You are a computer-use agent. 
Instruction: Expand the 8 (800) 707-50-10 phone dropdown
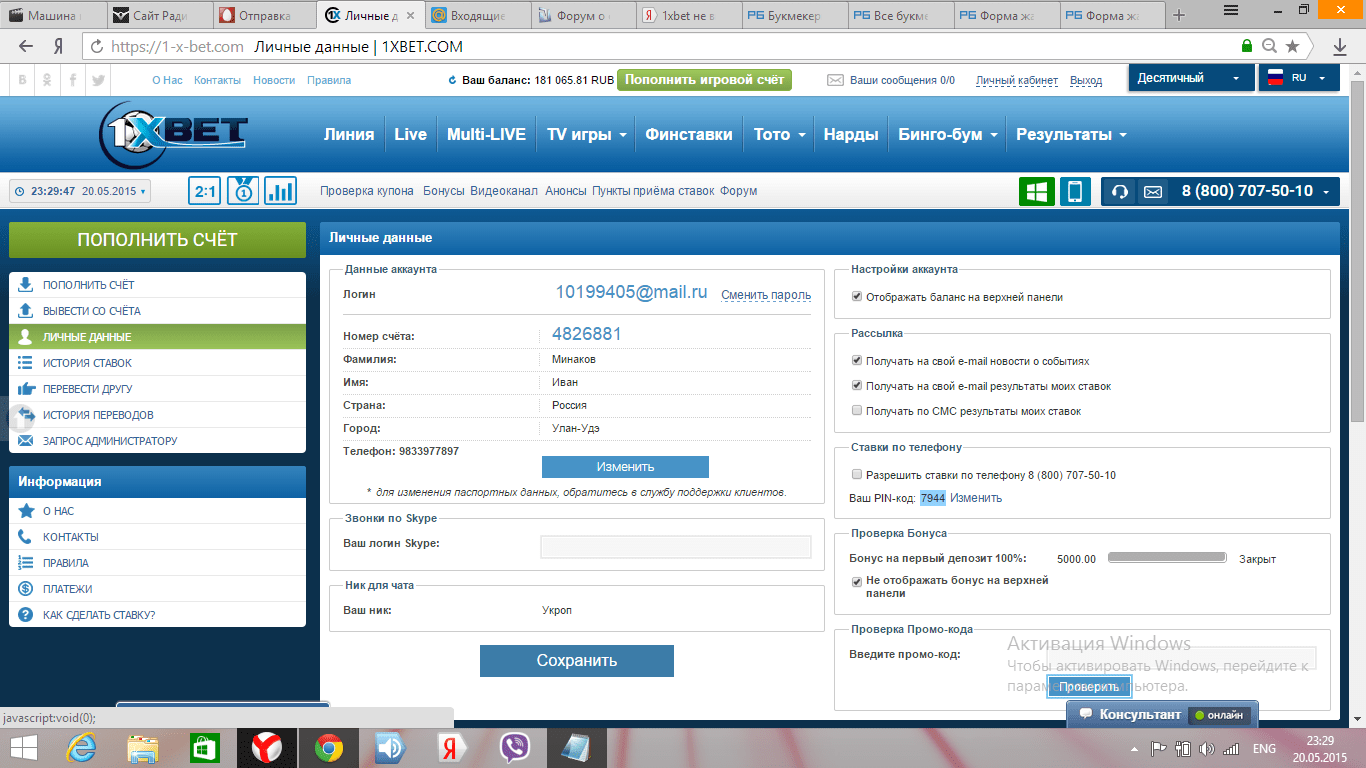[x=1256, y=191]
